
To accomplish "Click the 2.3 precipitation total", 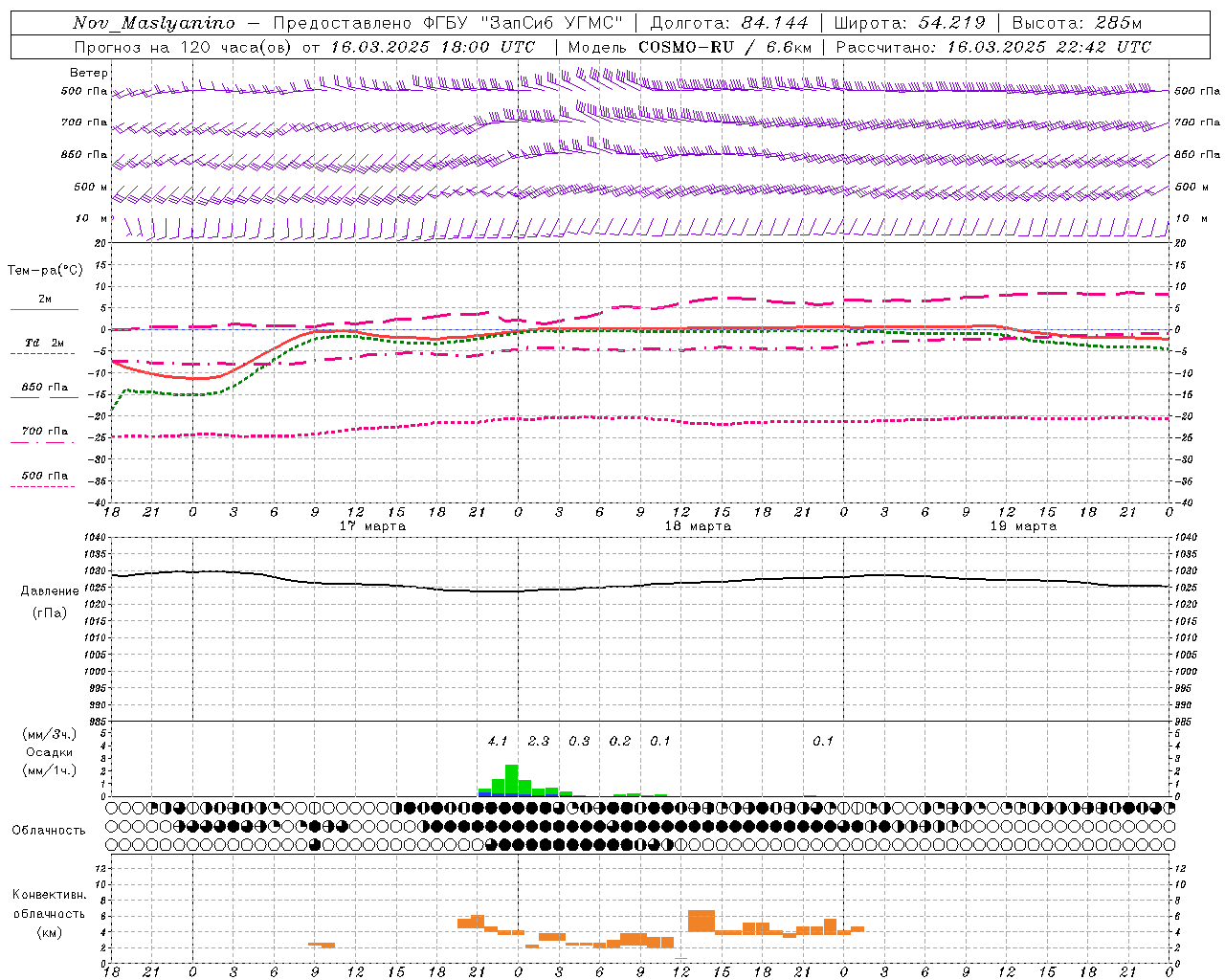I will click(539, 741).
